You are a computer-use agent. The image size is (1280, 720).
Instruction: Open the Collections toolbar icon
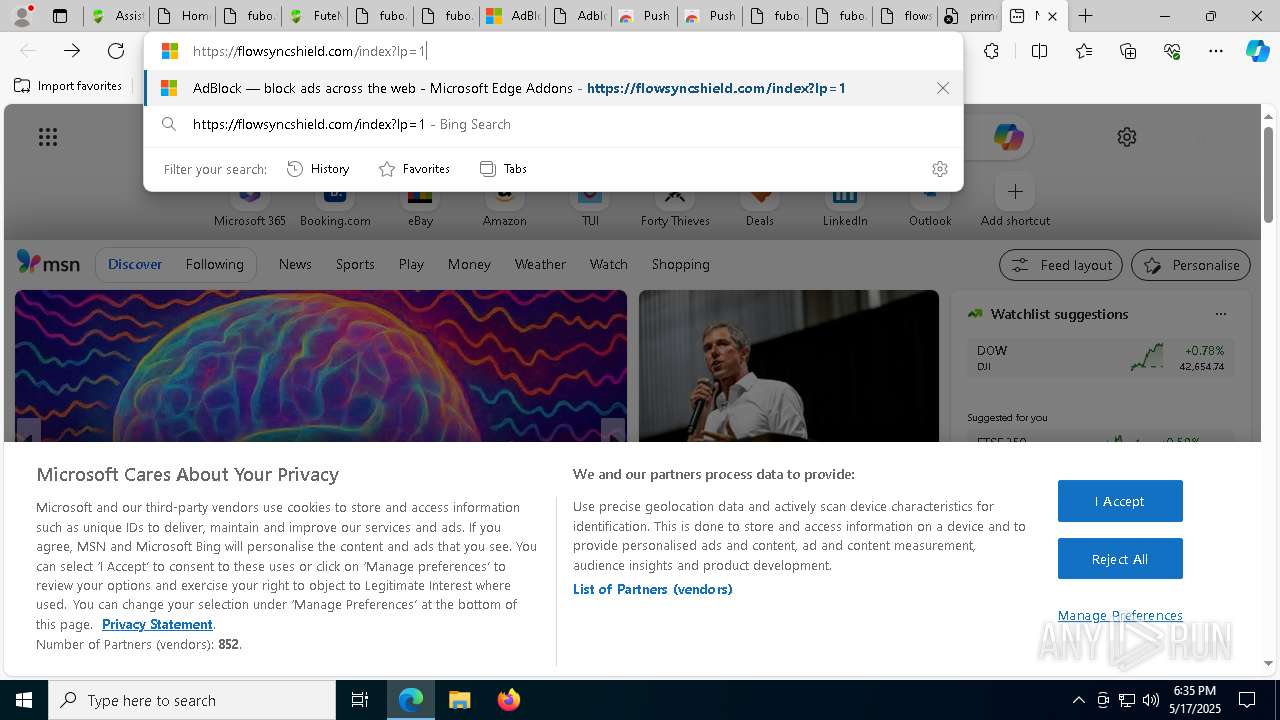pyautogui.click(x=1128, y=51)
